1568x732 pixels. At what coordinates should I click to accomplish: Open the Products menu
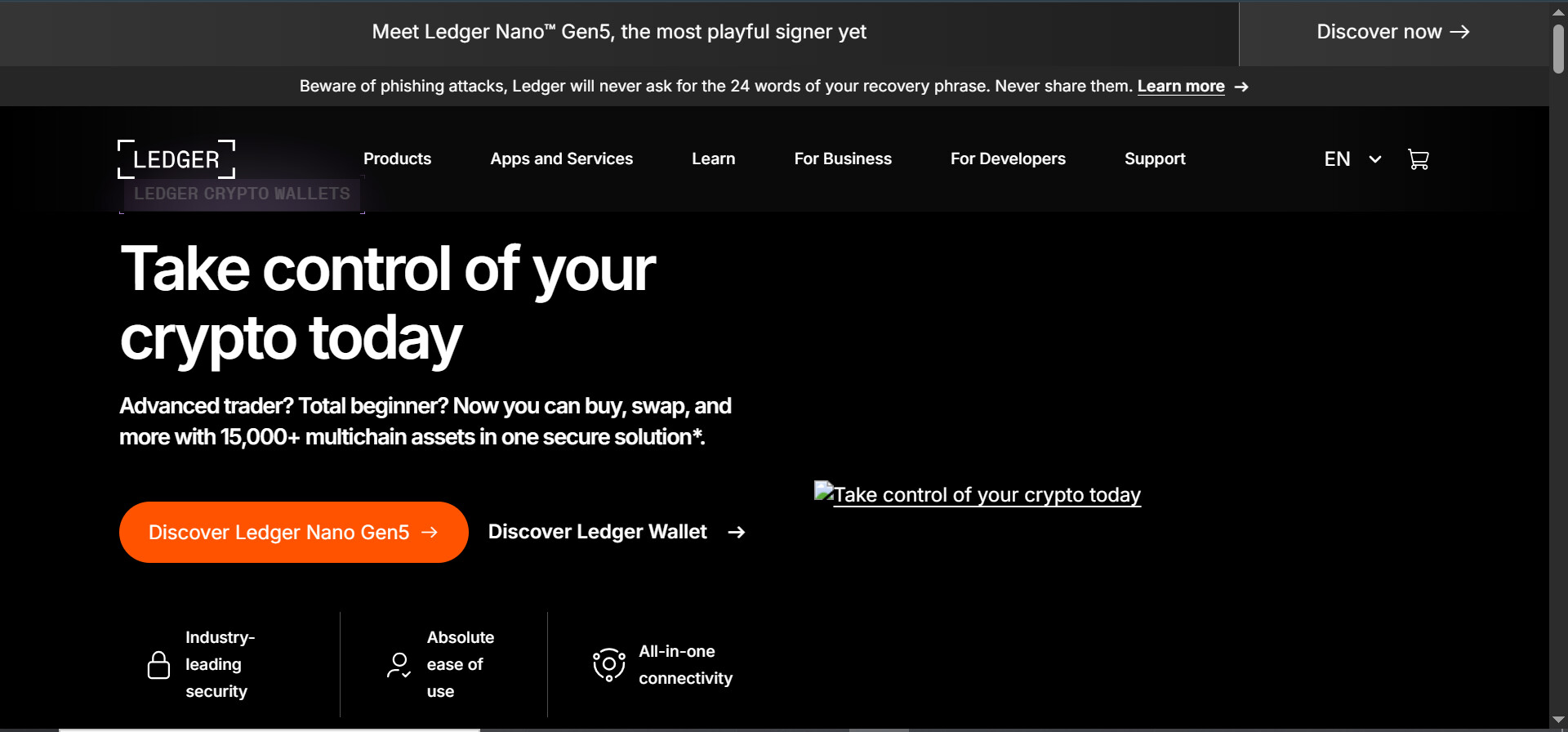click(x=397, y=159)
